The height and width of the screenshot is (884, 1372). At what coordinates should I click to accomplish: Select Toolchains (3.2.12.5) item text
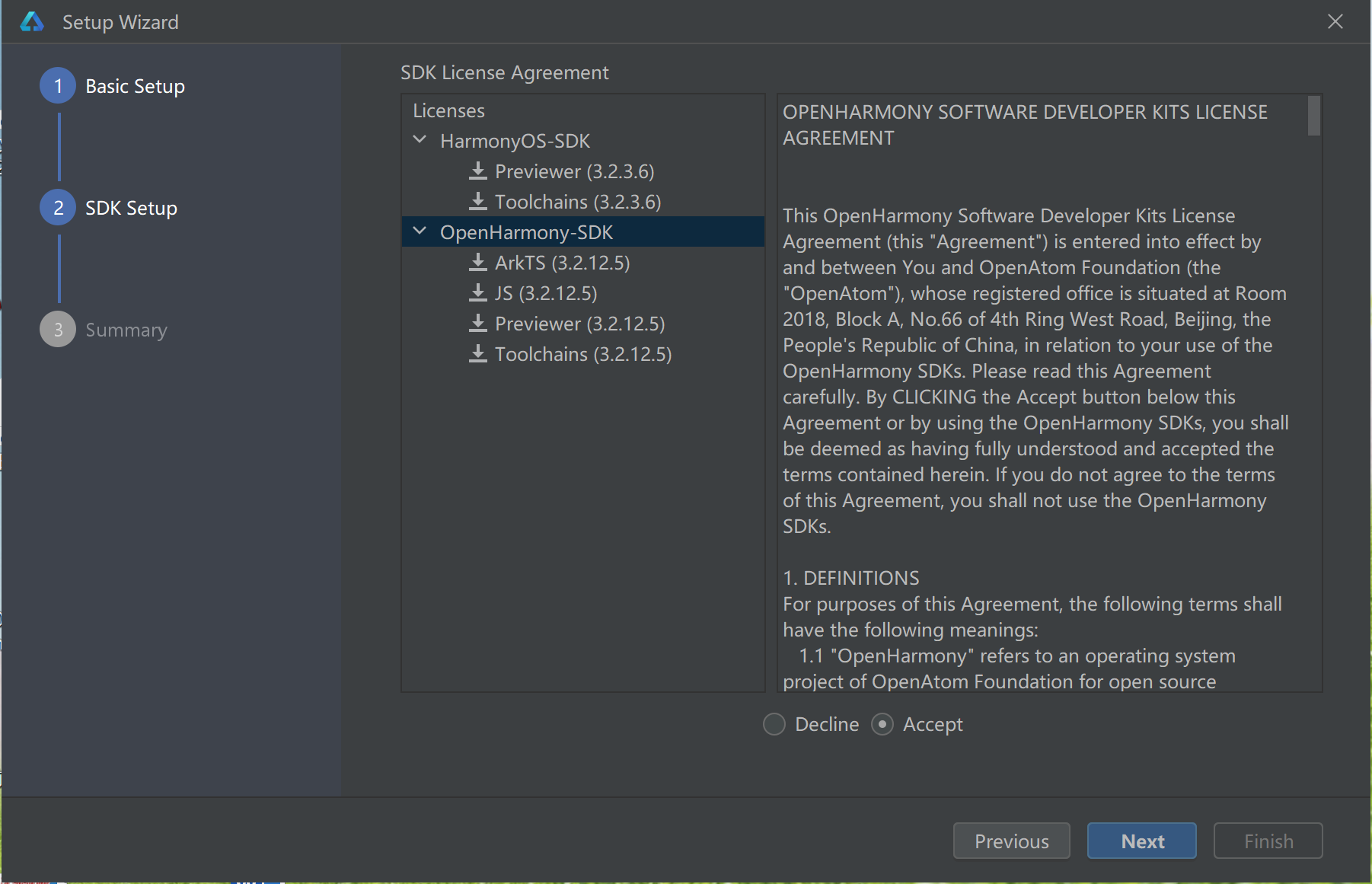point(583,354)
